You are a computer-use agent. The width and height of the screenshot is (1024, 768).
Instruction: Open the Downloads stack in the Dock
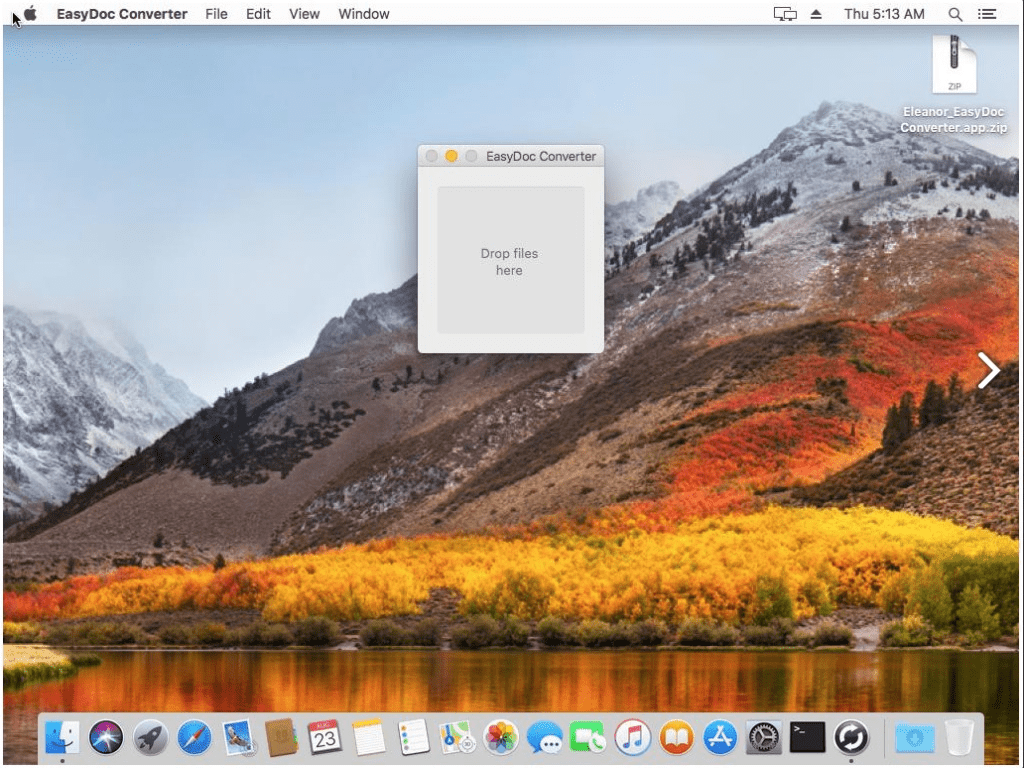pyautogui.click(x=913, y=738)
